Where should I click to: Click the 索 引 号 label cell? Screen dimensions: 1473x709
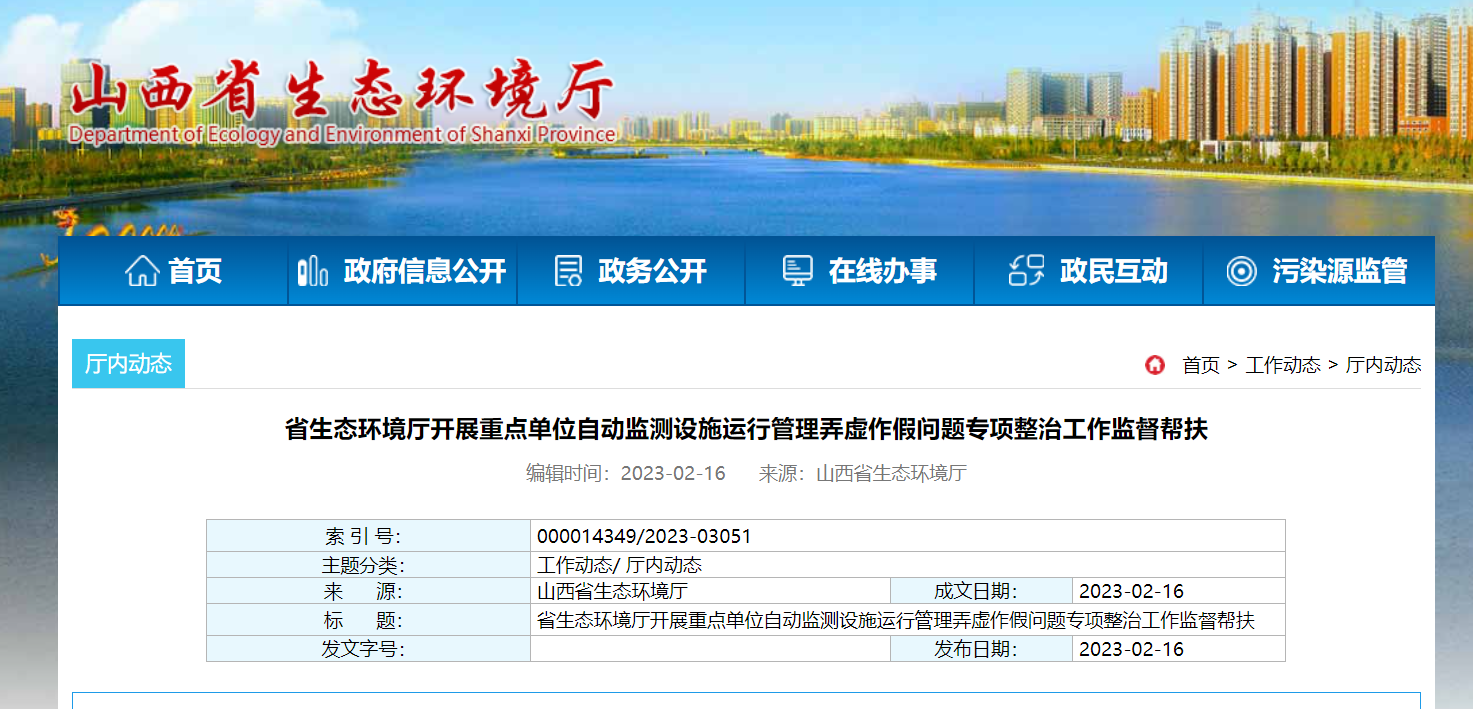[368, 536]
